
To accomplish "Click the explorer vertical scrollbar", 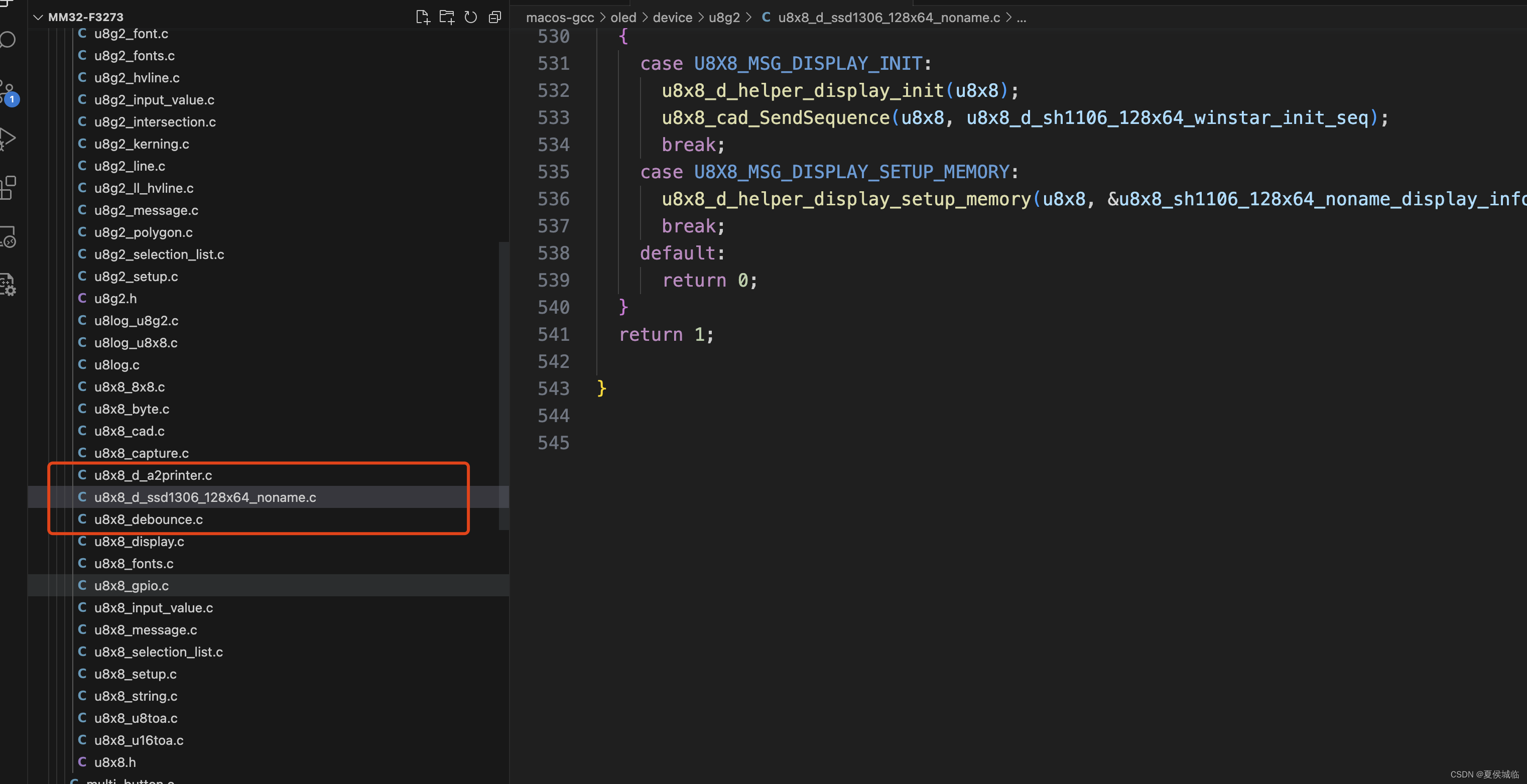I will pyautogui.click(x=504, y=385).
